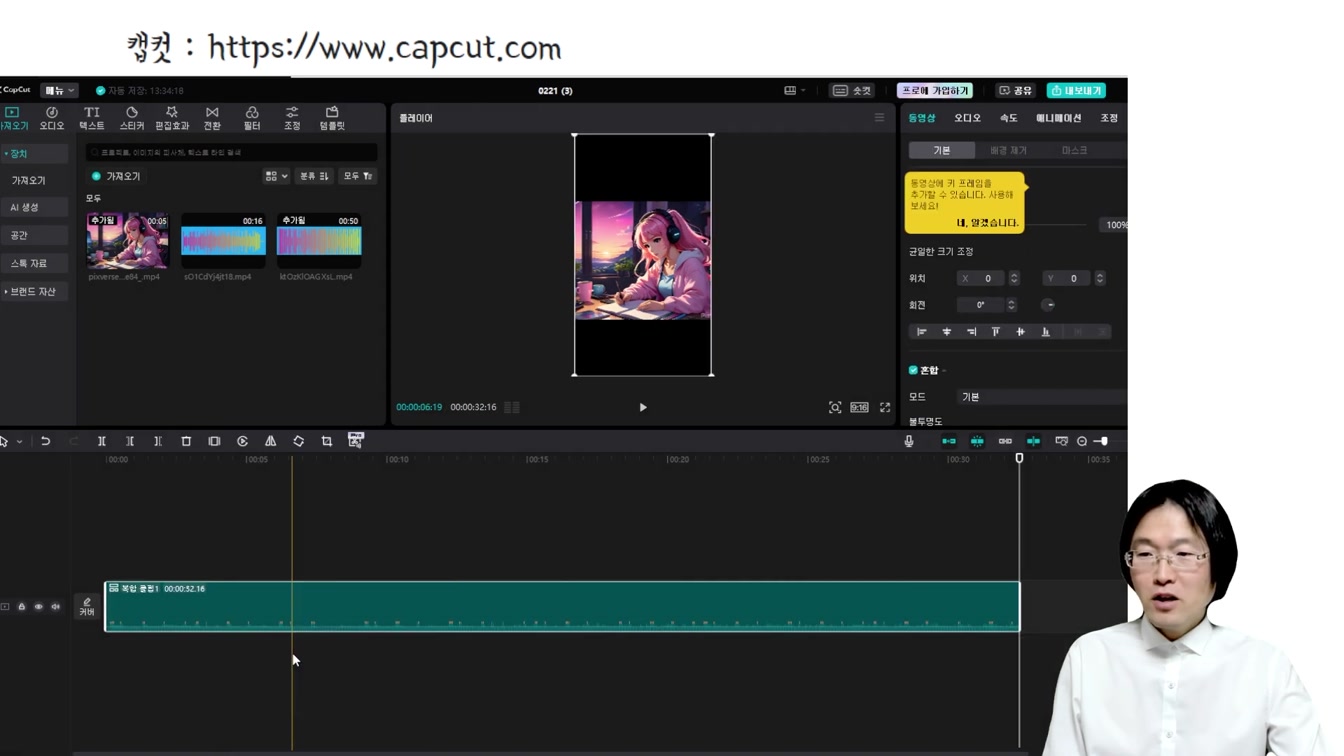Dismiss tooltip with 네, 알겠습니다

pos(987,223)
